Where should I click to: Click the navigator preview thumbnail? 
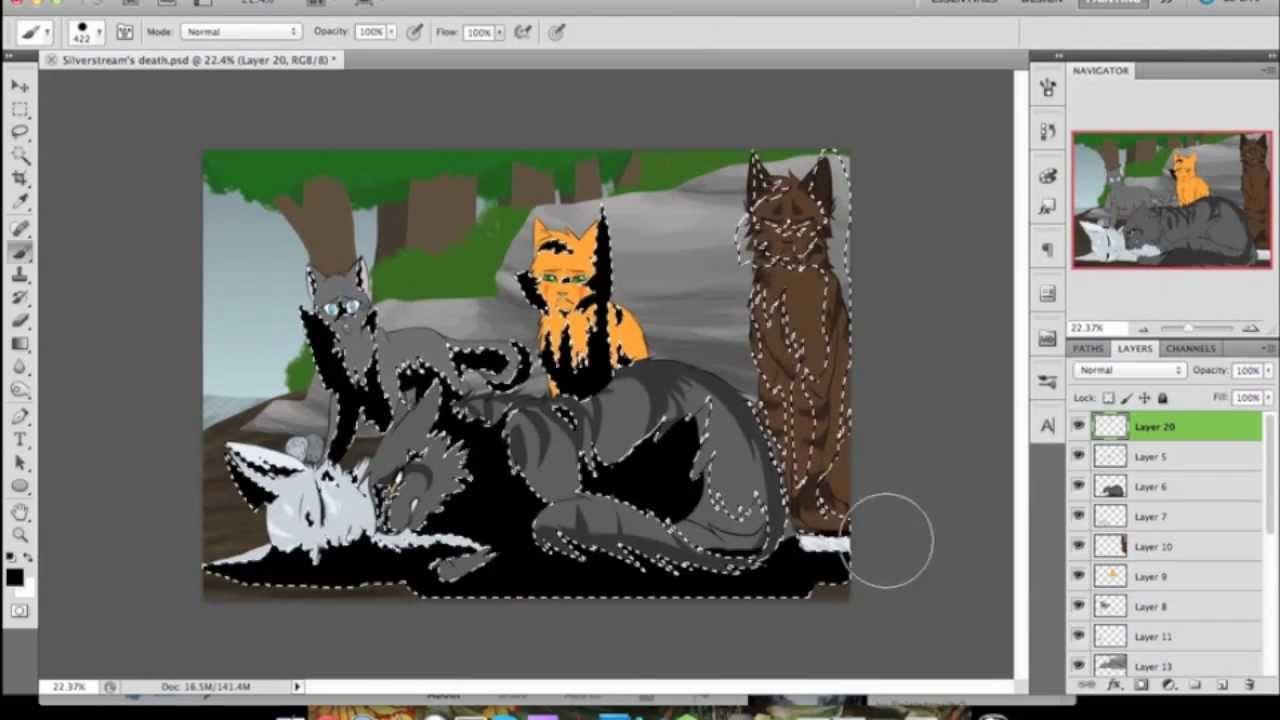pos(1171,200)
